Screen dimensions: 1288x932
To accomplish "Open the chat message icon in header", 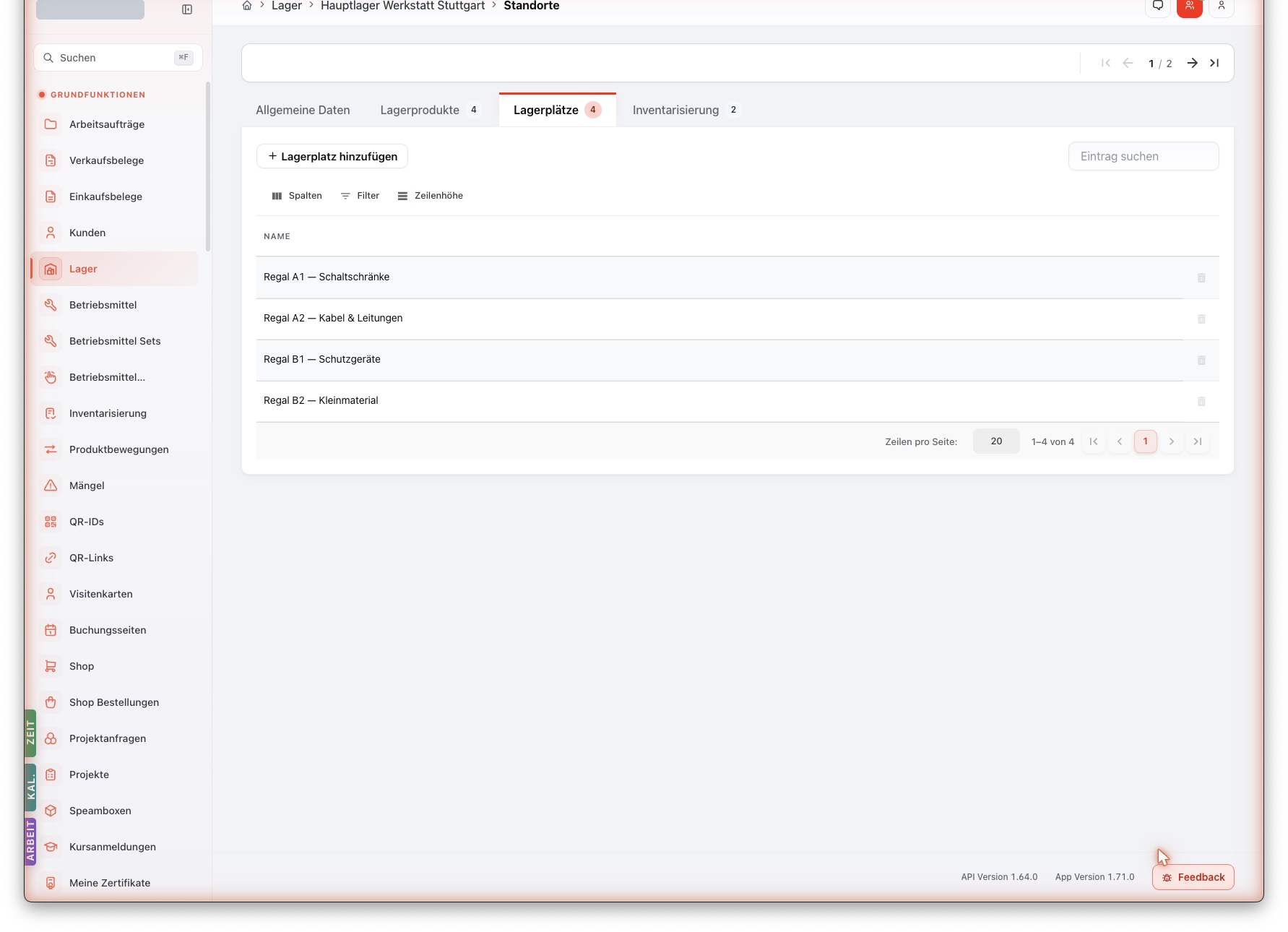I will point(1158,7).
